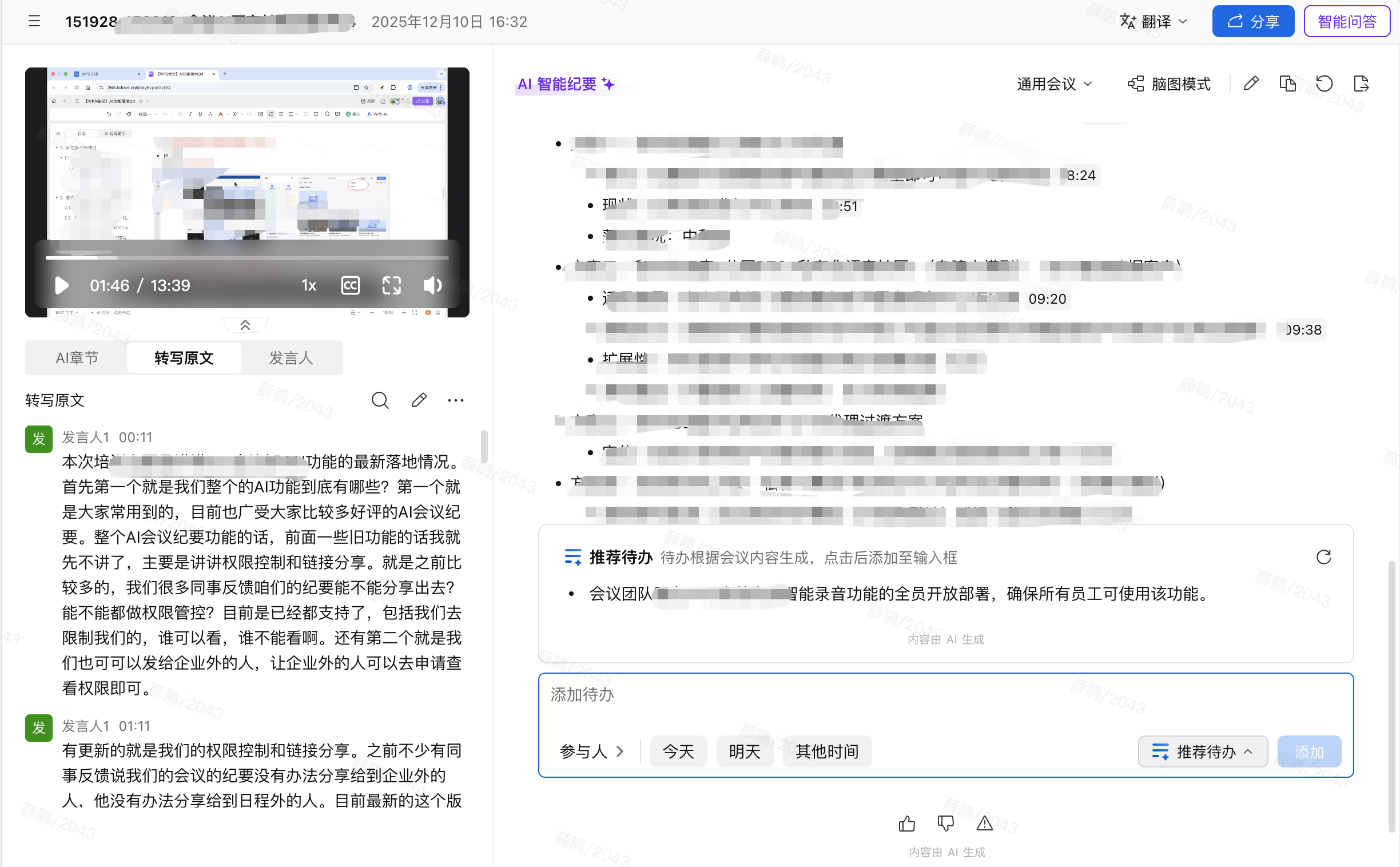Click the AI 智能纪要 heading
The width and height of the screenshot is (1400, 867).
[x=566, y=84]
